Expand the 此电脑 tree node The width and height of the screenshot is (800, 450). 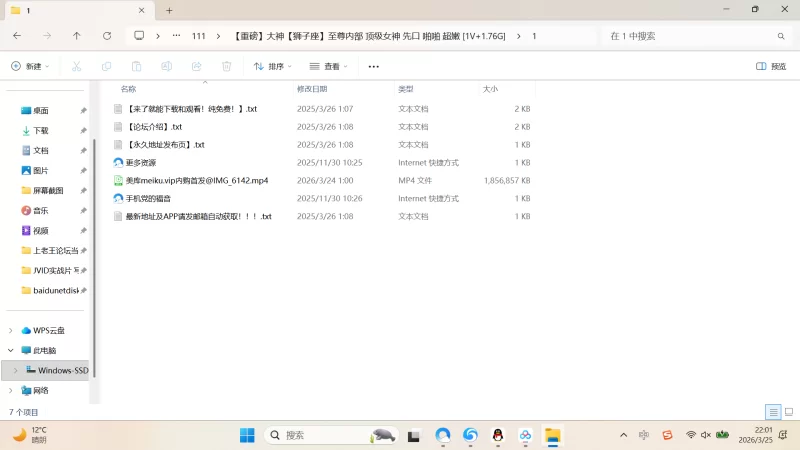(x=11, y=350)
